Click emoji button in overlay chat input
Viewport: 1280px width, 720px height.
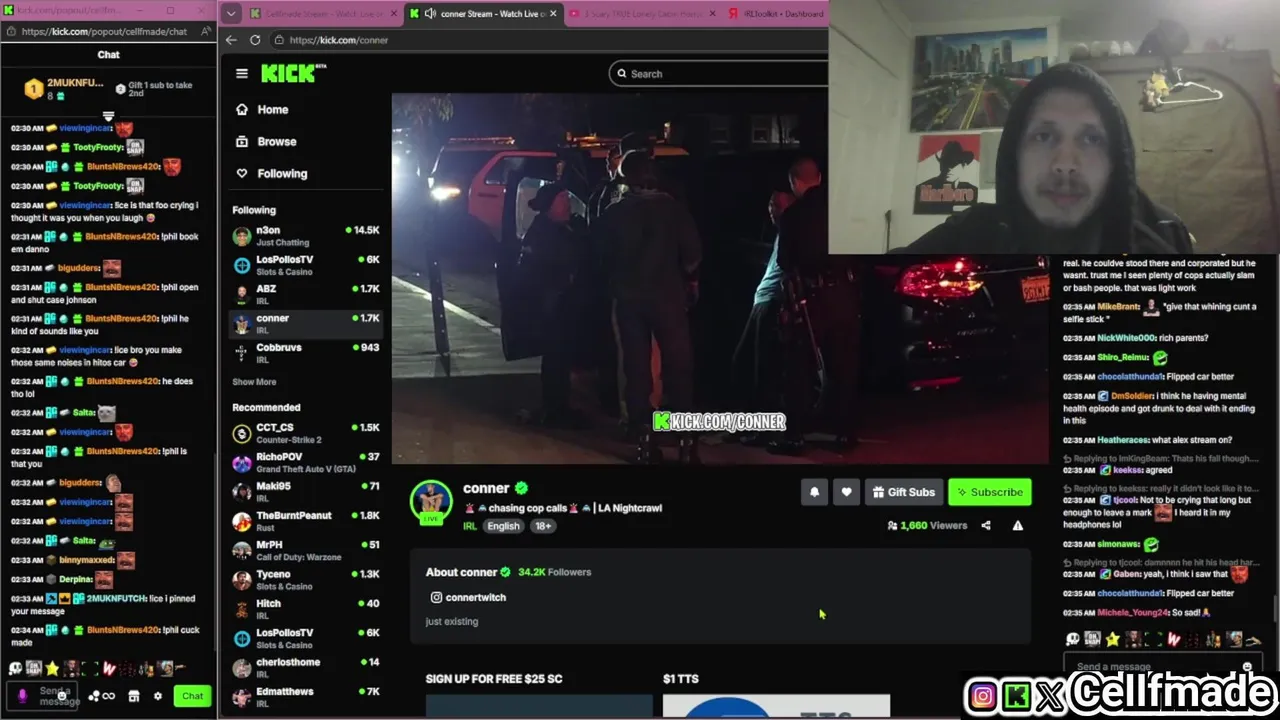tap(1247, 667)
